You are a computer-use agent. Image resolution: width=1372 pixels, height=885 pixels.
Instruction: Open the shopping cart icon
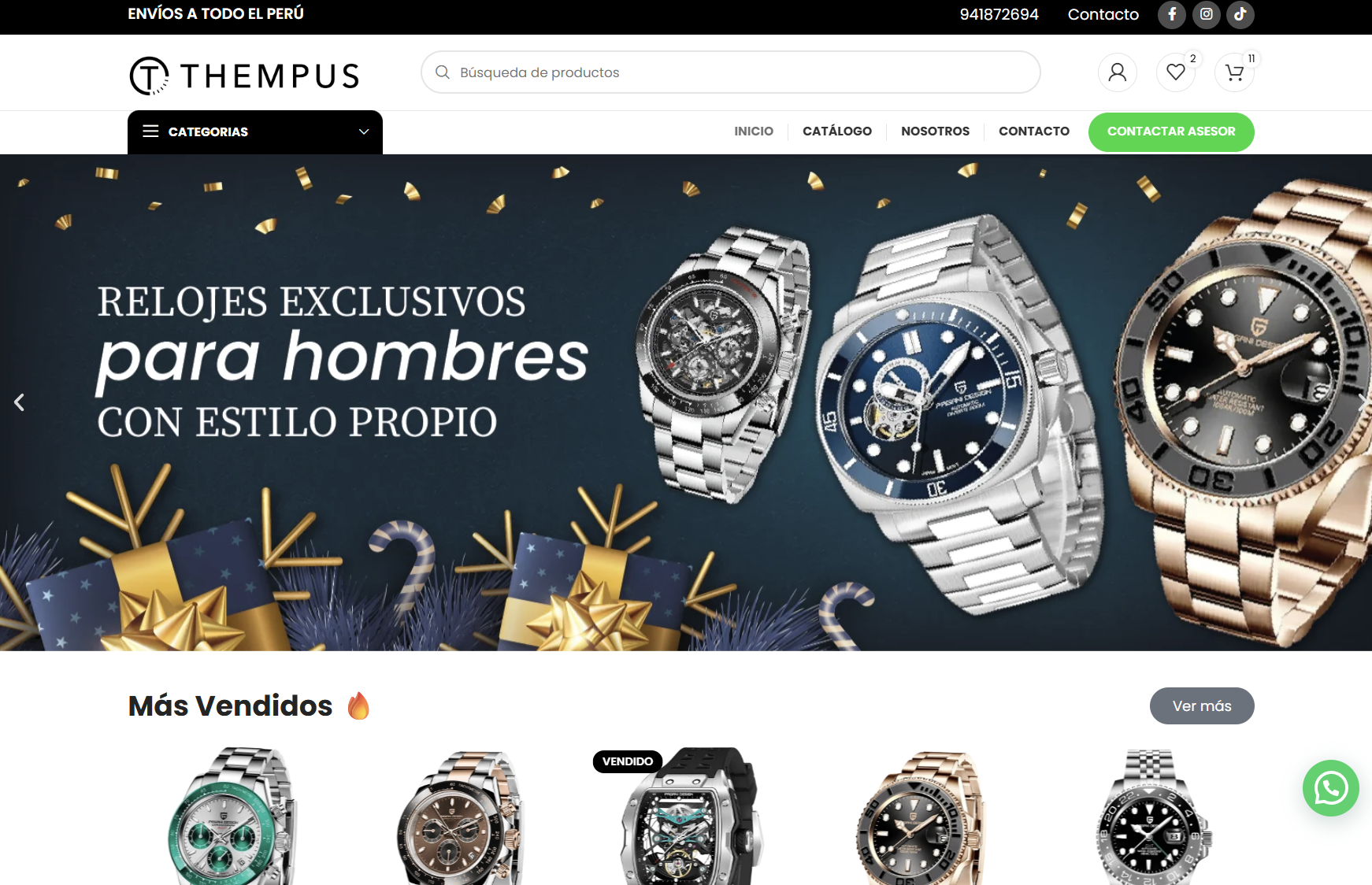click(1234, 72)
